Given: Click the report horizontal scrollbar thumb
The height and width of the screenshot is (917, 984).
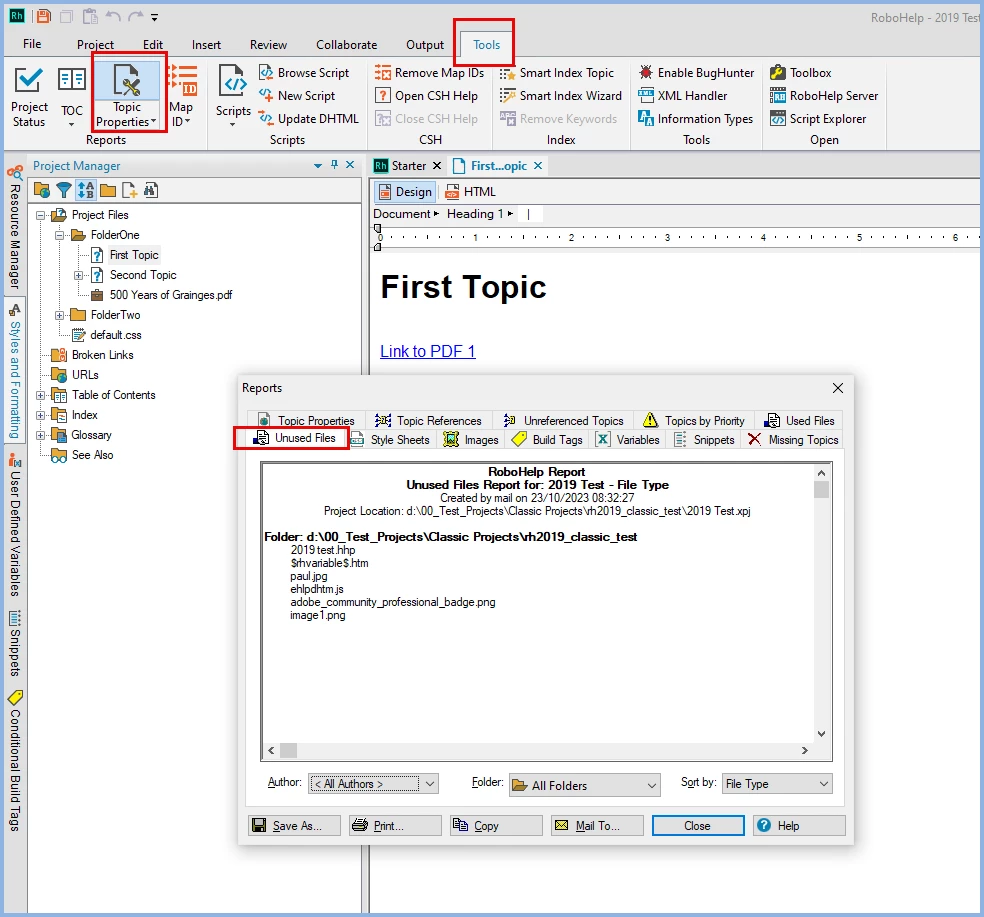Looking at the screenshot, I should [x=288, y=751].
